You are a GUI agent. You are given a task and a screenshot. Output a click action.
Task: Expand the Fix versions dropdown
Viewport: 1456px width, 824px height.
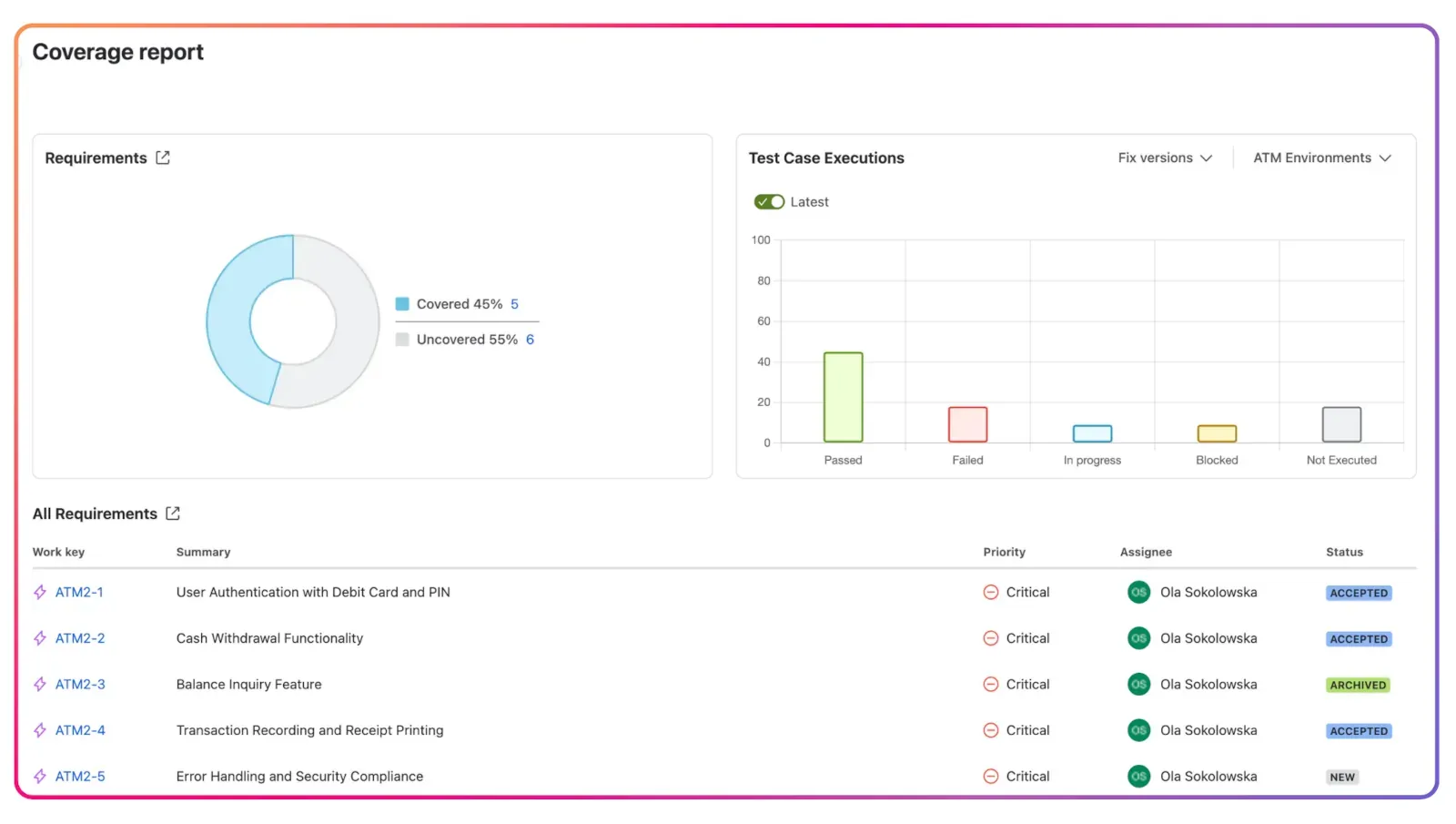[x=1165, y=158]
